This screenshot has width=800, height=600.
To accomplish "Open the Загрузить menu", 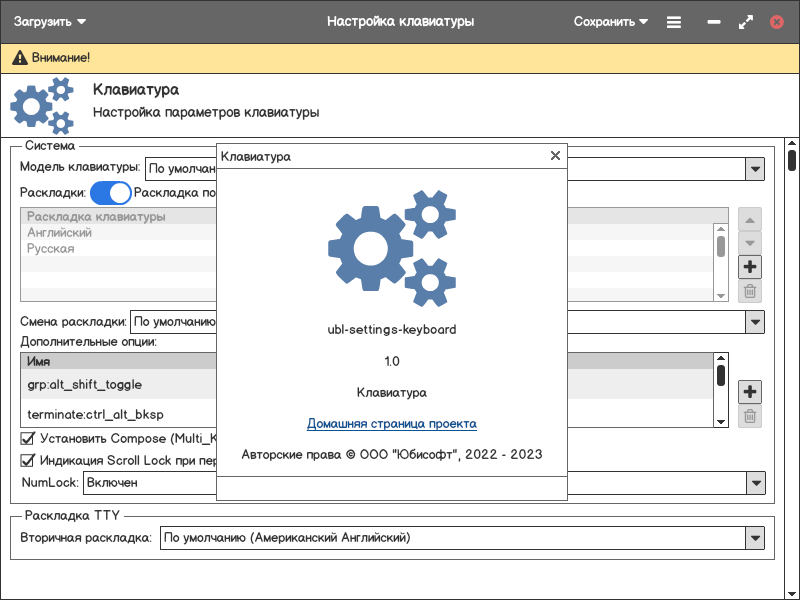I will [x=50, y=21].
